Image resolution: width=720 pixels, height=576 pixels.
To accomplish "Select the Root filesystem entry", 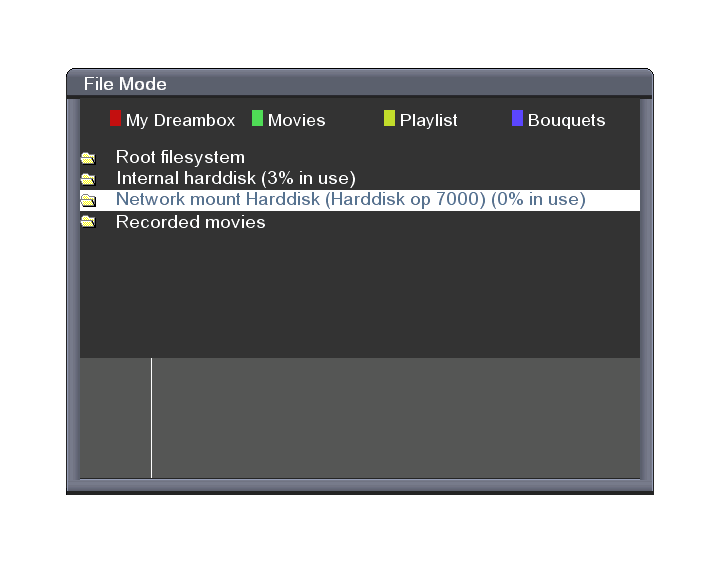I will click(x=360, y=157).
